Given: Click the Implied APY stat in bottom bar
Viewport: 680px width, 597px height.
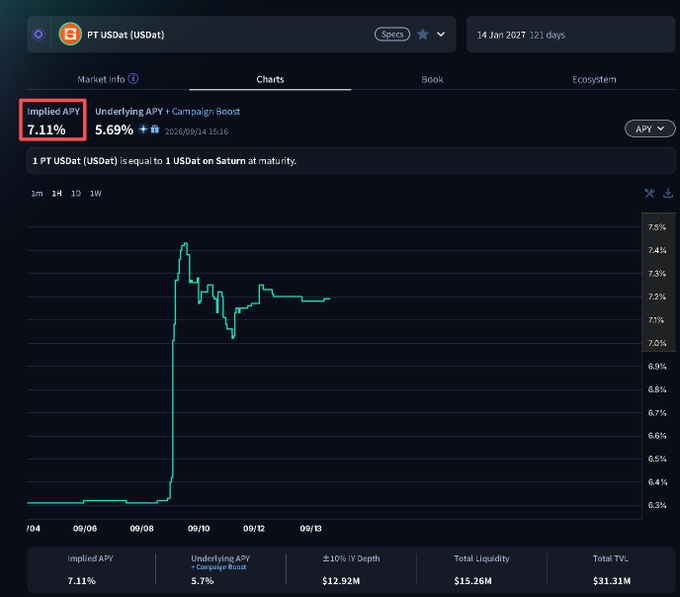Looking at the screenshot, I should point(90,569).
